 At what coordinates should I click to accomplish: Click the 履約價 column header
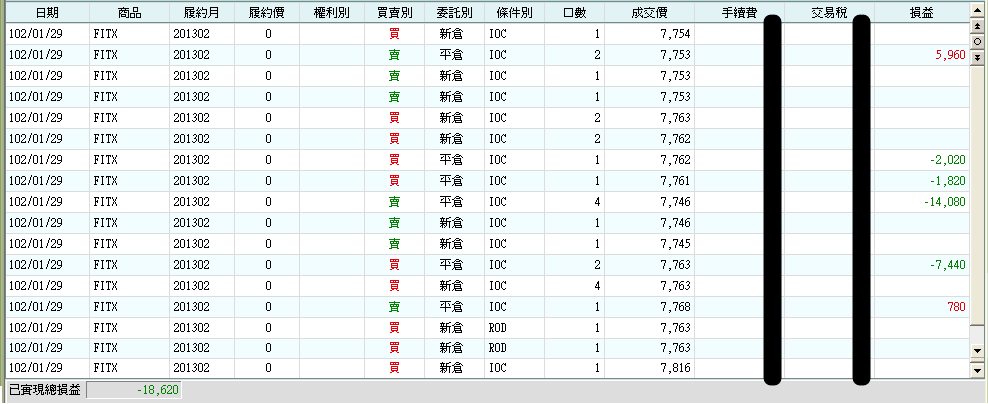[267, 13]
